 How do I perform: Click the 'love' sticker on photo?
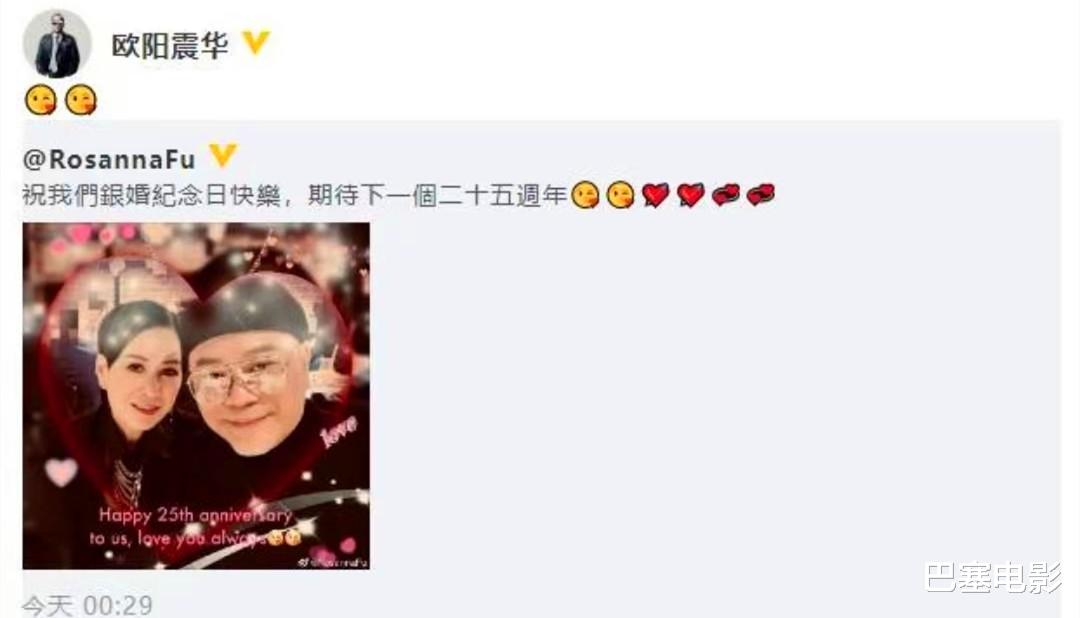[x=340, y=432]
